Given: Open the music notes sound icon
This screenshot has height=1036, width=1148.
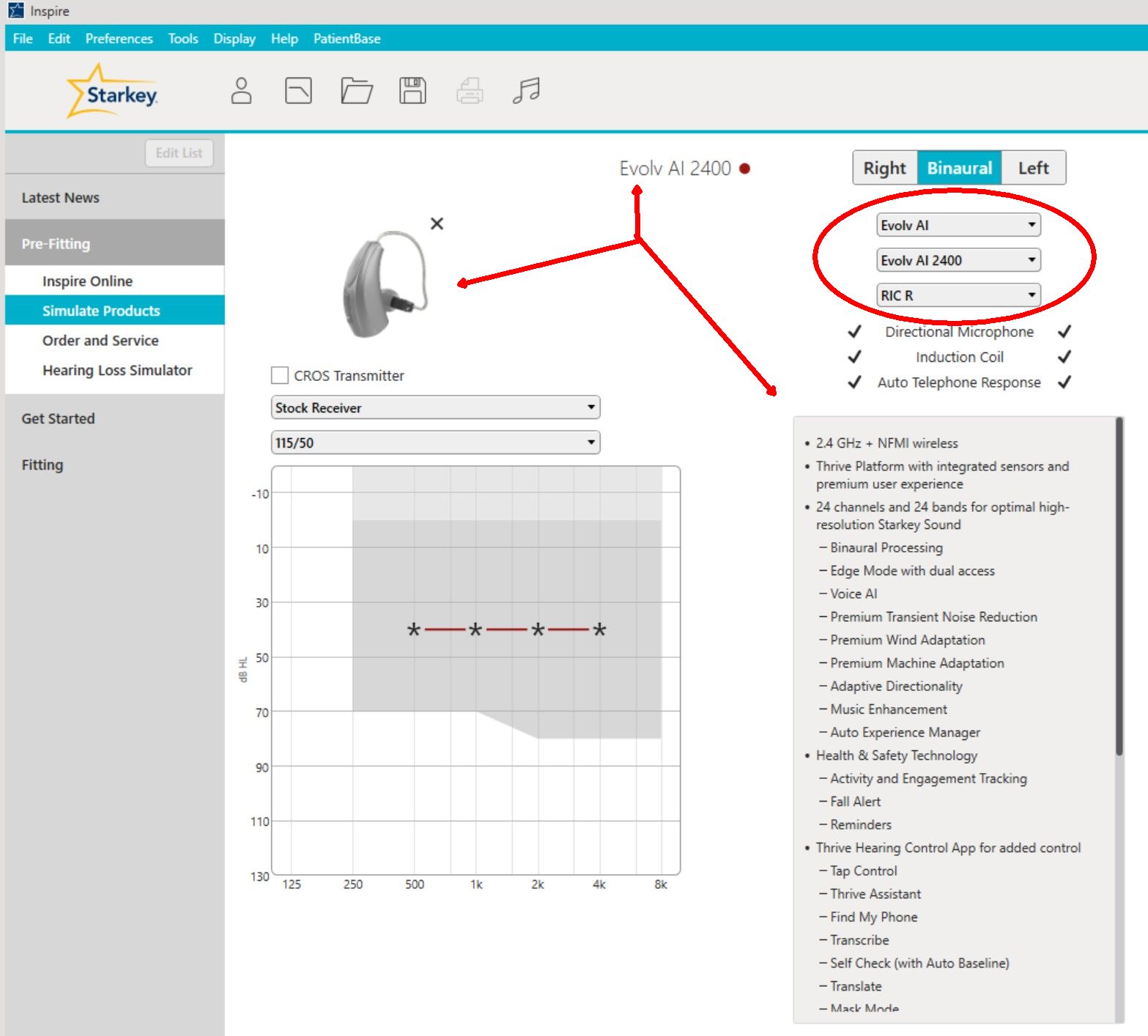Looking at the screenshot, I should (526, 91).
